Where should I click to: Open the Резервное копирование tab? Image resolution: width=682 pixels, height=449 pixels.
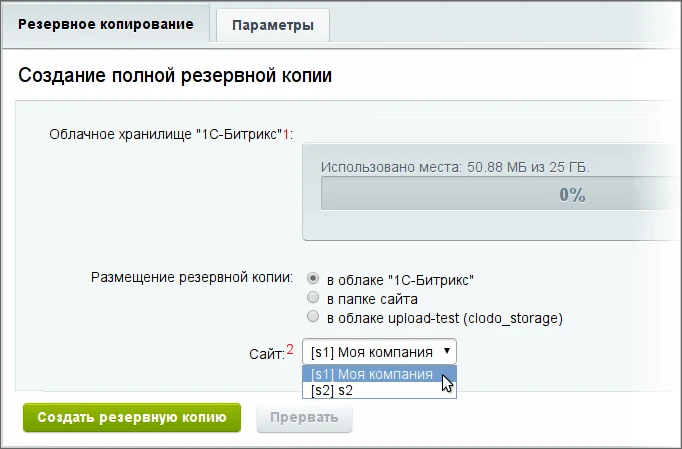tap(106, 24)
